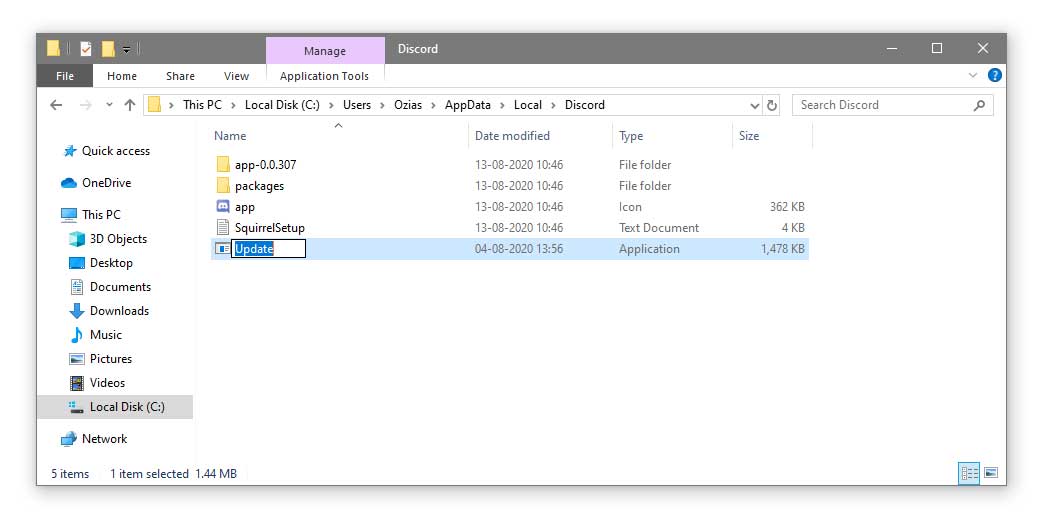Click the 362 KB size value
The width and height of the screenshot is (1041, 513).
787,207
